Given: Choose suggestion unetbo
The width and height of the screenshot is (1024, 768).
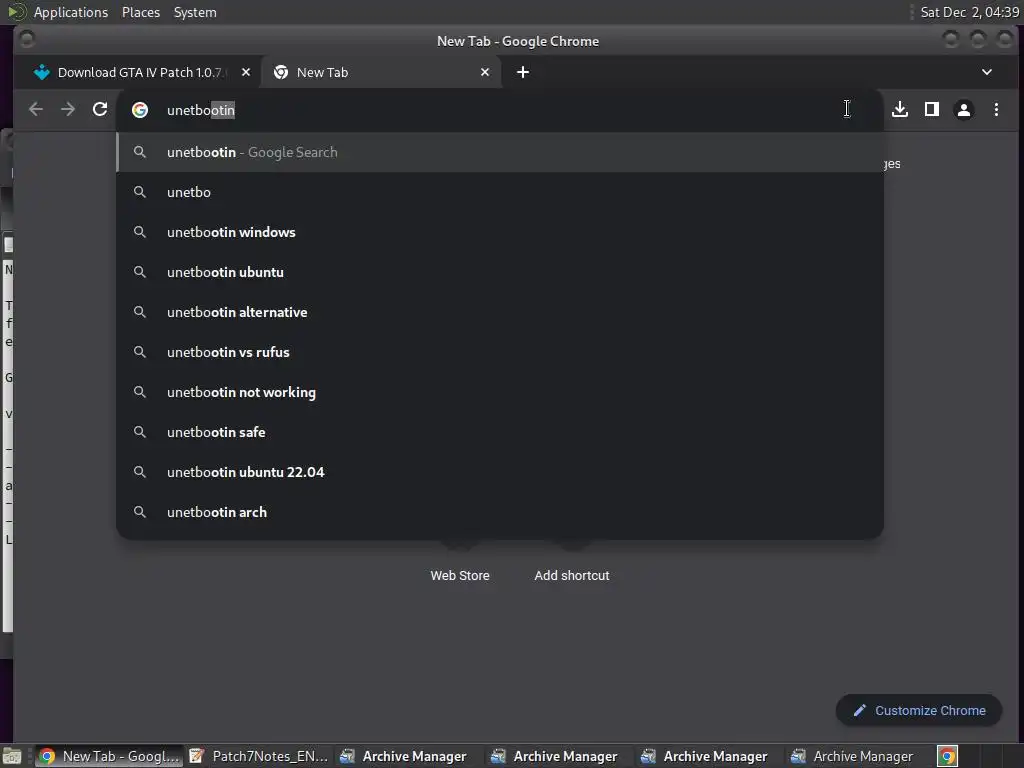Looking at the screenshot, I should 500,192.
